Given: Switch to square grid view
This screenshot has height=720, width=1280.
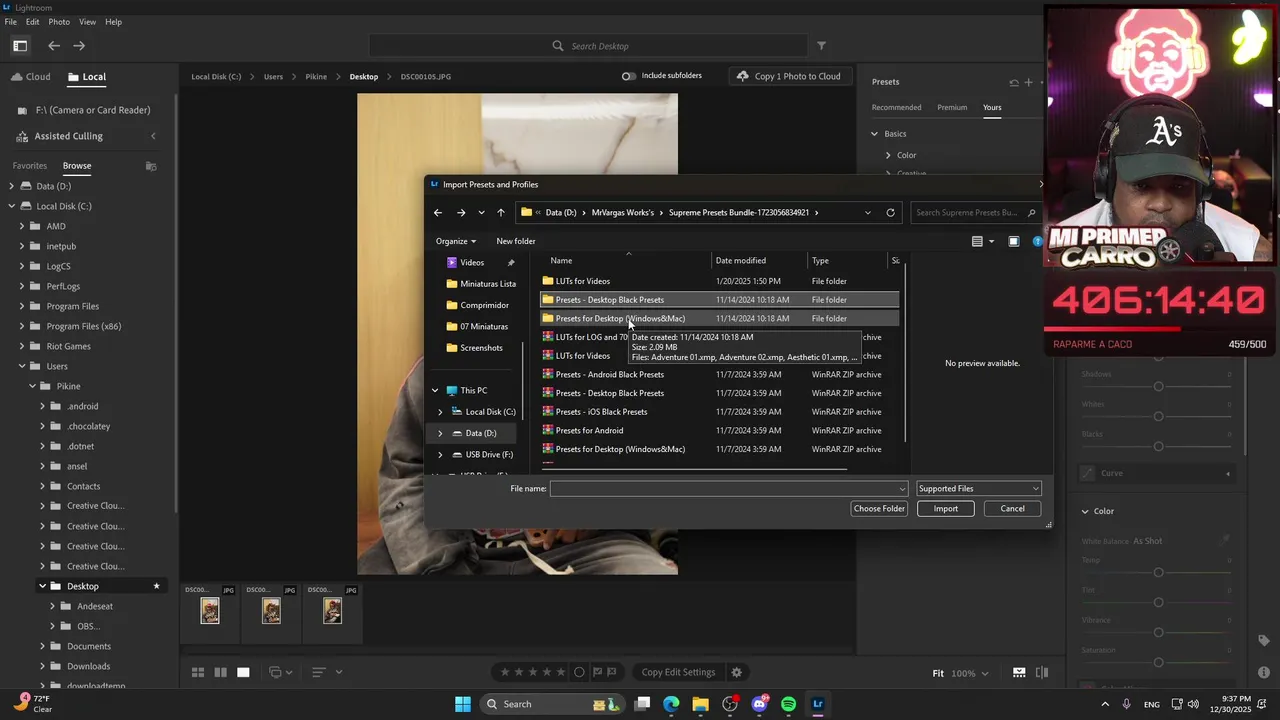Looking at the screenshot, I should (x=220, y=672).
